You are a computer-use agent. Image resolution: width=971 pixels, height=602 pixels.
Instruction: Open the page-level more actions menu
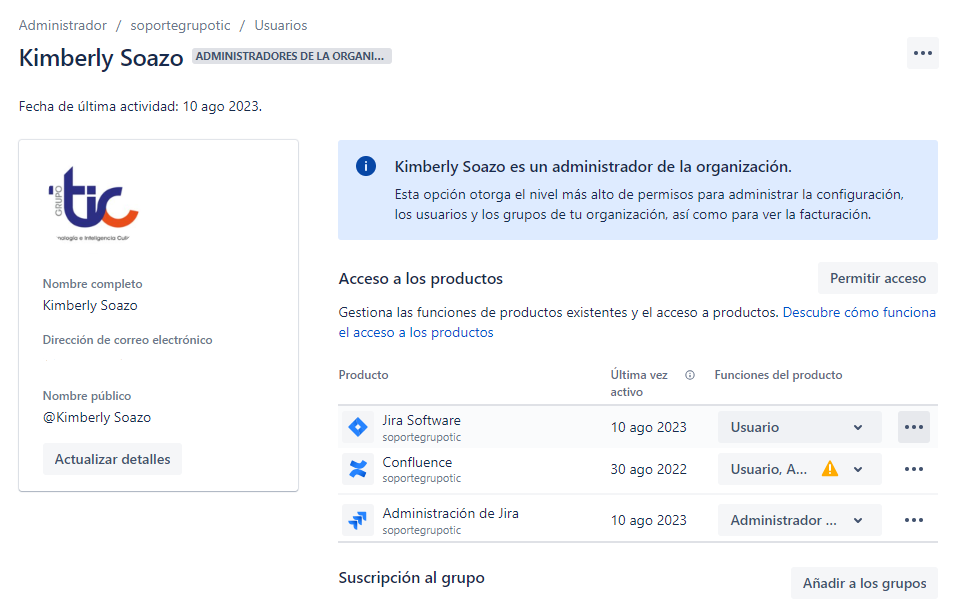pyautogui.click(x=922, y=53)
